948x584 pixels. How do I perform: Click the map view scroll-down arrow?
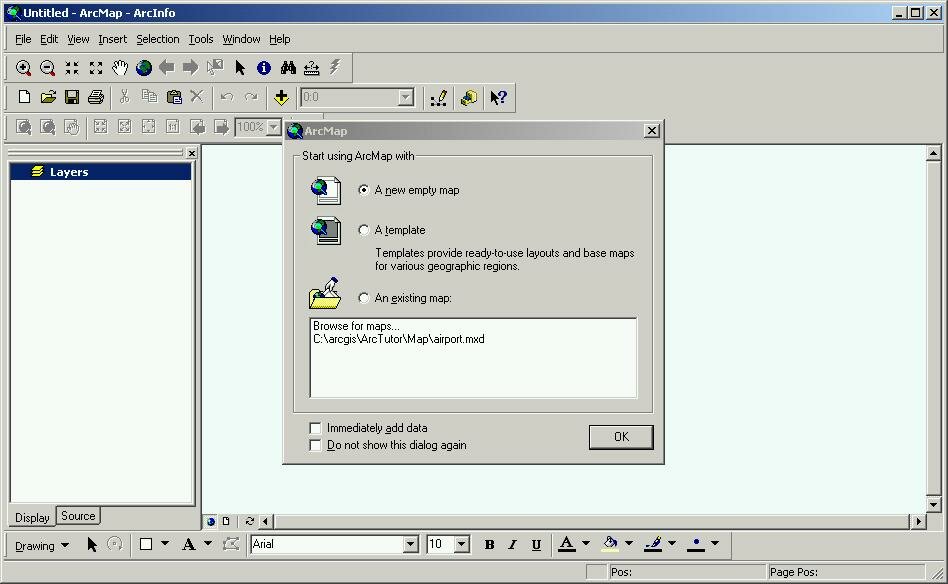(933, 504)
